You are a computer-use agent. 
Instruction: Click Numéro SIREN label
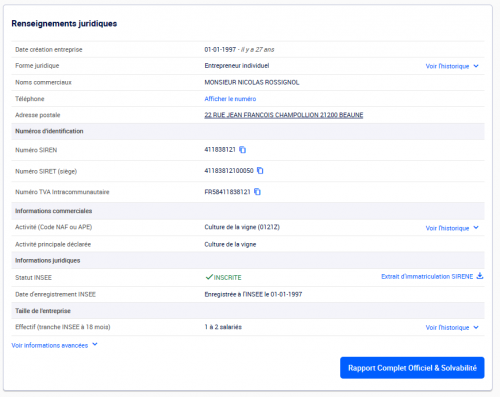(36, 150)
